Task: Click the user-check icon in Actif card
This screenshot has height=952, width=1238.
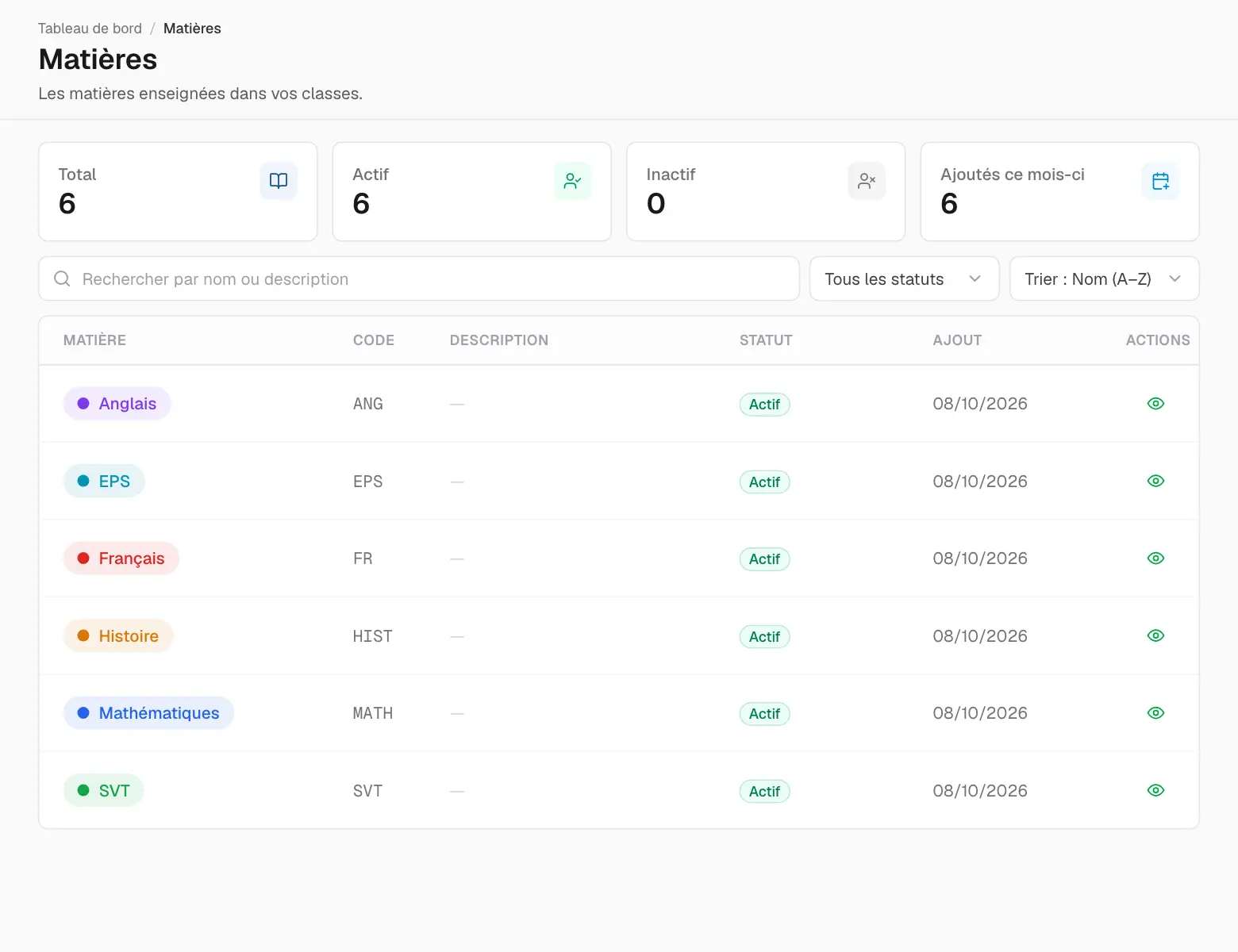Action: [572, 181]
